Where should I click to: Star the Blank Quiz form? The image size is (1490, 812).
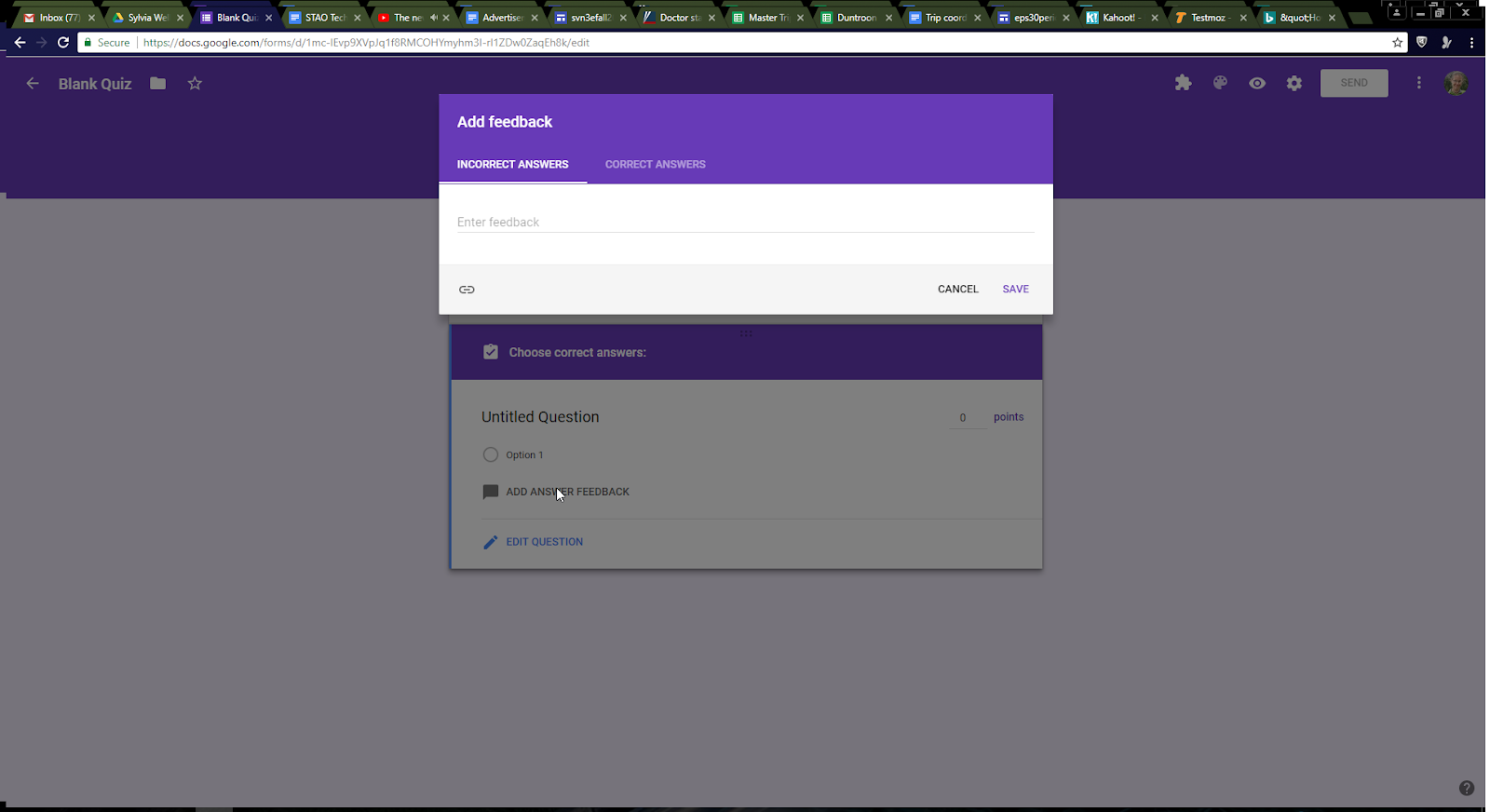point(195,84)
